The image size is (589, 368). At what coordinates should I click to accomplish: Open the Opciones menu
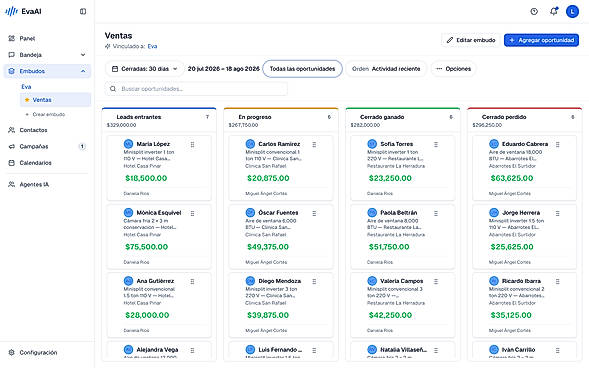pyautogui.click(x=453, y=69)
